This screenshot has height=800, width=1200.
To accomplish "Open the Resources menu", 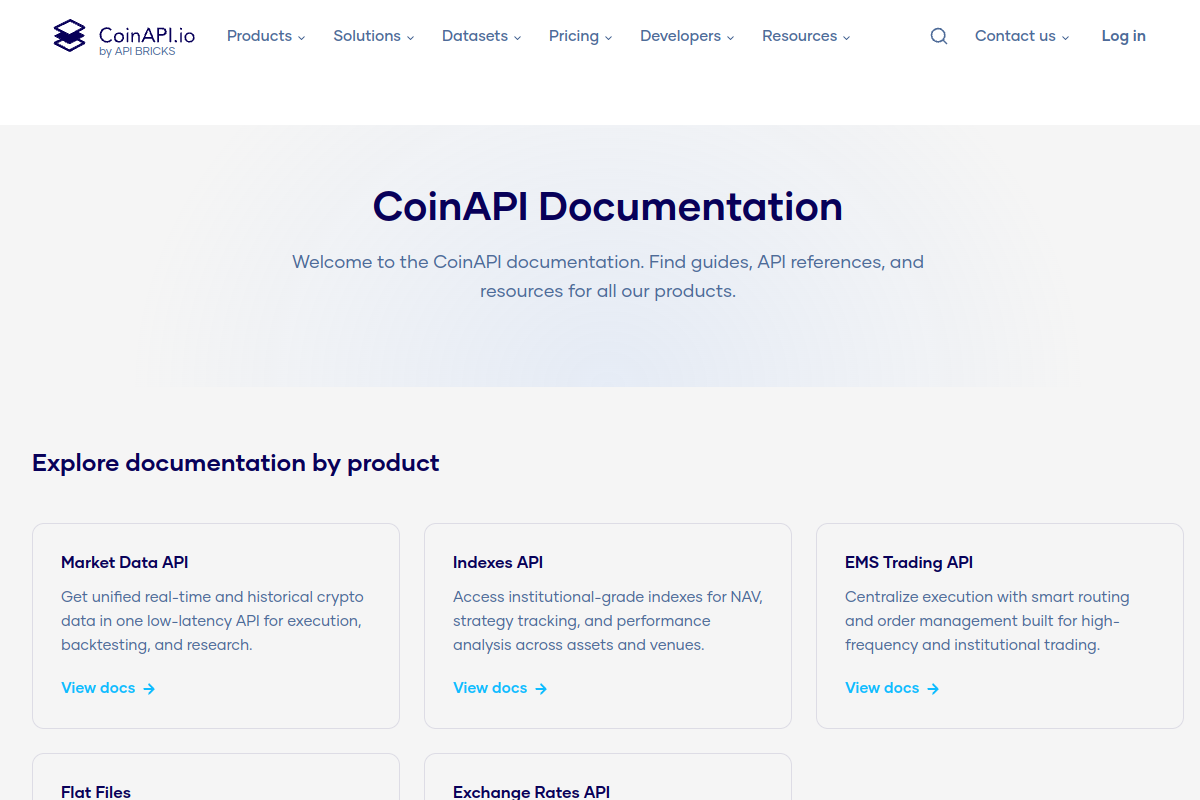I will pyautogui.click(x=806, y=36).
